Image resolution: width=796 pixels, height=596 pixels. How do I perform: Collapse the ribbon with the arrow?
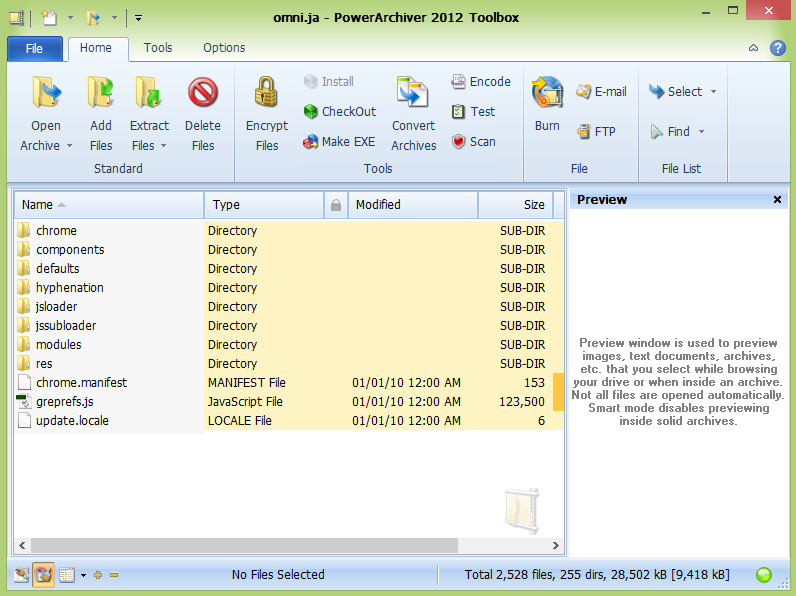point(753,48)
